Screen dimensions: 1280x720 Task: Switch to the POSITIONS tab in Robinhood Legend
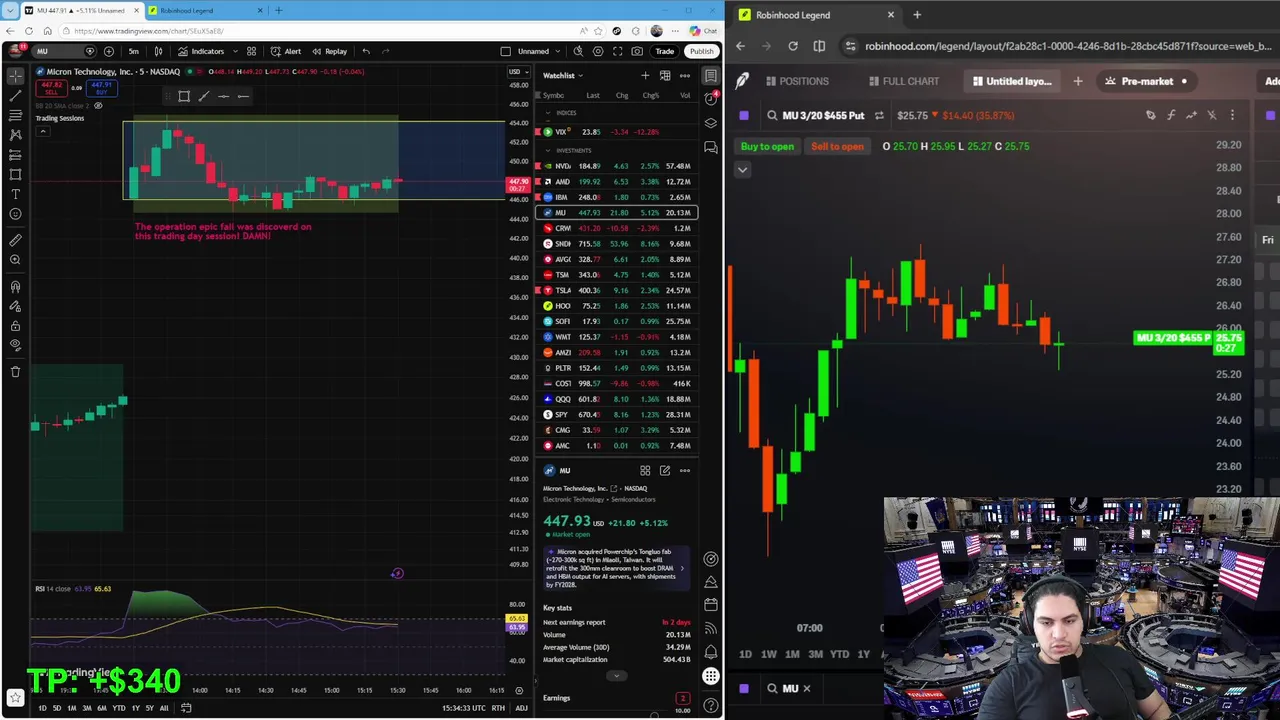tap(796, 81)
